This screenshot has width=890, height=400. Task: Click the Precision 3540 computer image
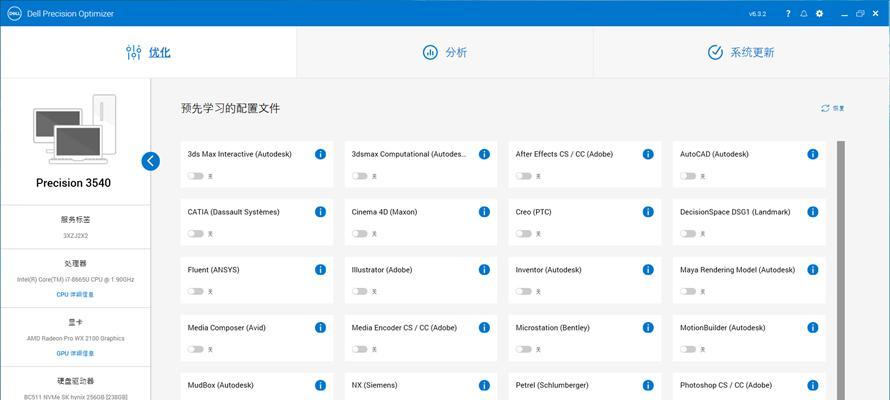tap(74, 129)
